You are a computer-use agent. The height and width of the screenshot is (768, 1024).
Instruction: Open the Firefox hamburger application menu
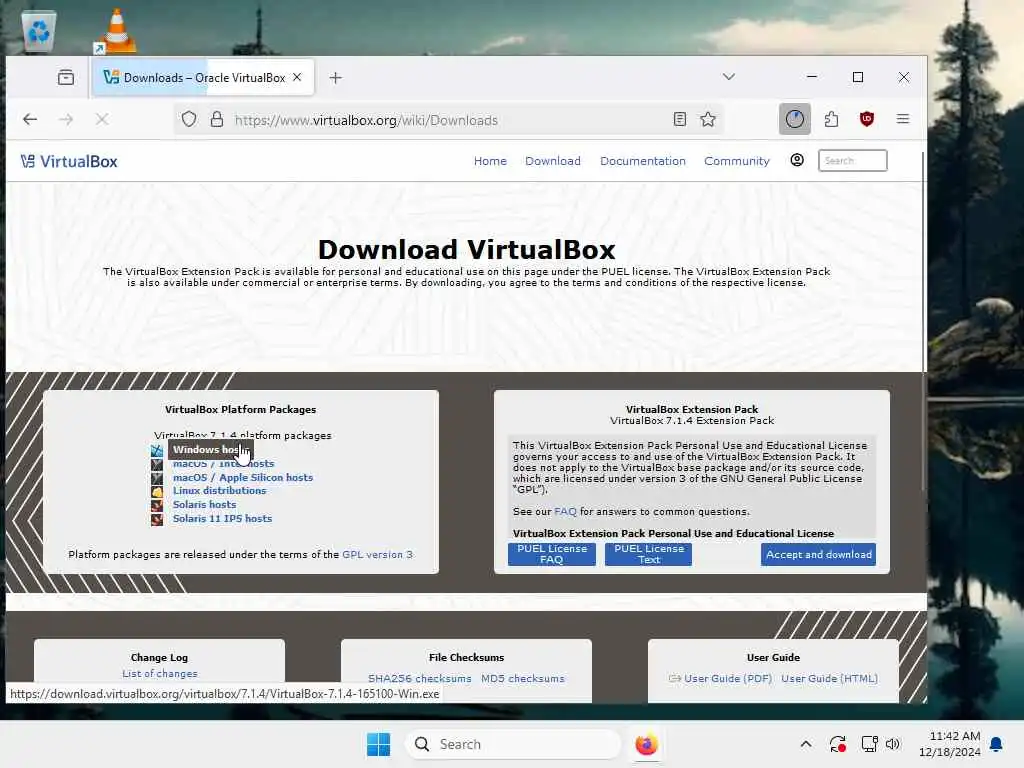(x=903, y=119)
